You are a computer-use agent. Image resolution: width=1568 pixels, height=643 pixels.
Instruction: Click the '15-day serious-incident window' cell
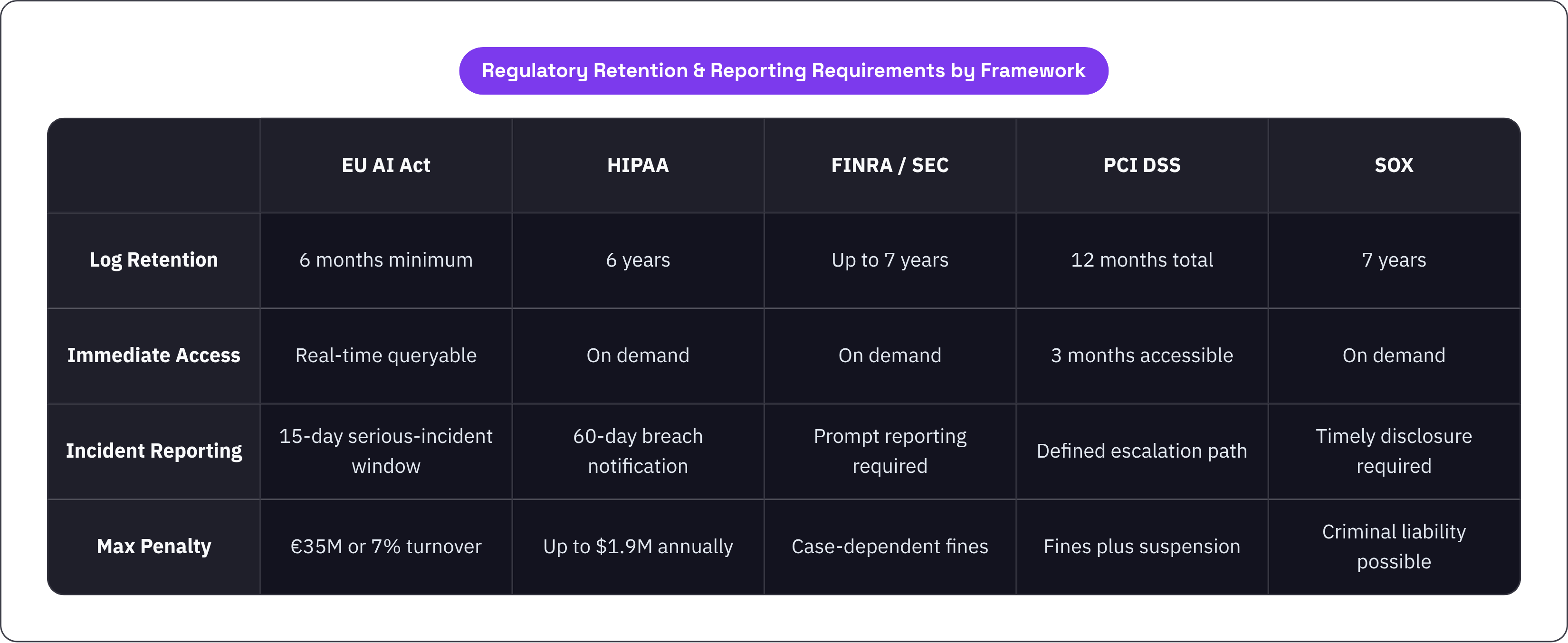pos(386,451)
